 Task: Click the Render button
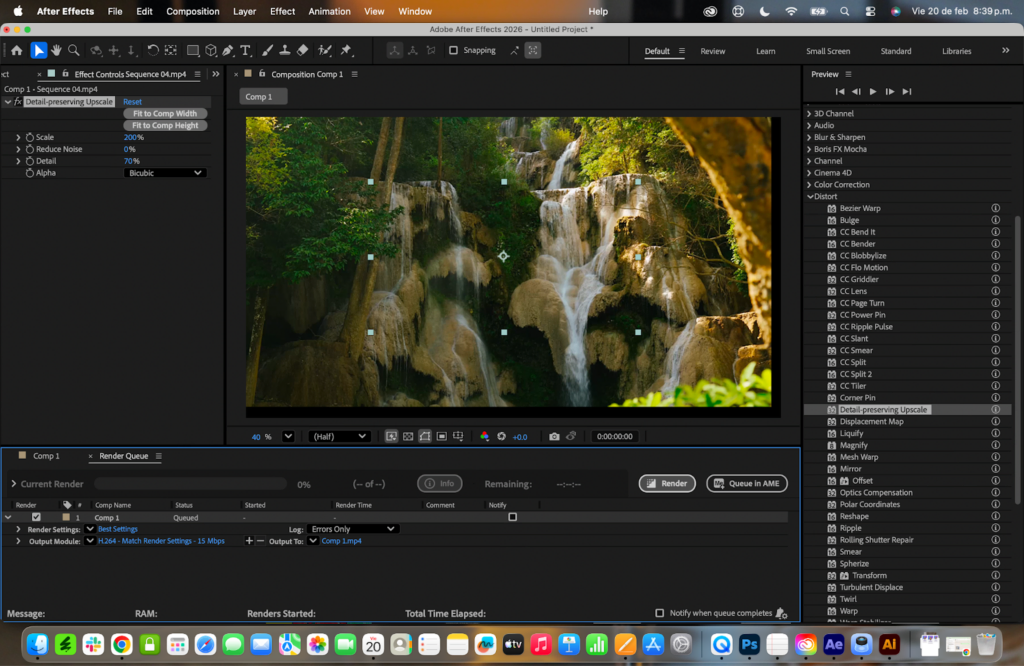pos(666,482)
